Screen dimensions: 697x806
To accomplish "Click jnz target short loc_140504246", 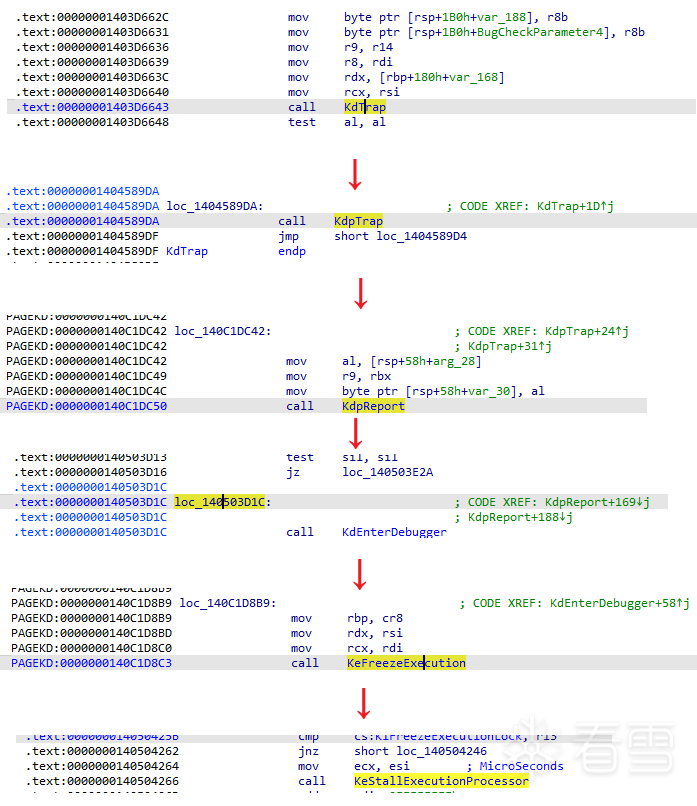I will point(420,751).
